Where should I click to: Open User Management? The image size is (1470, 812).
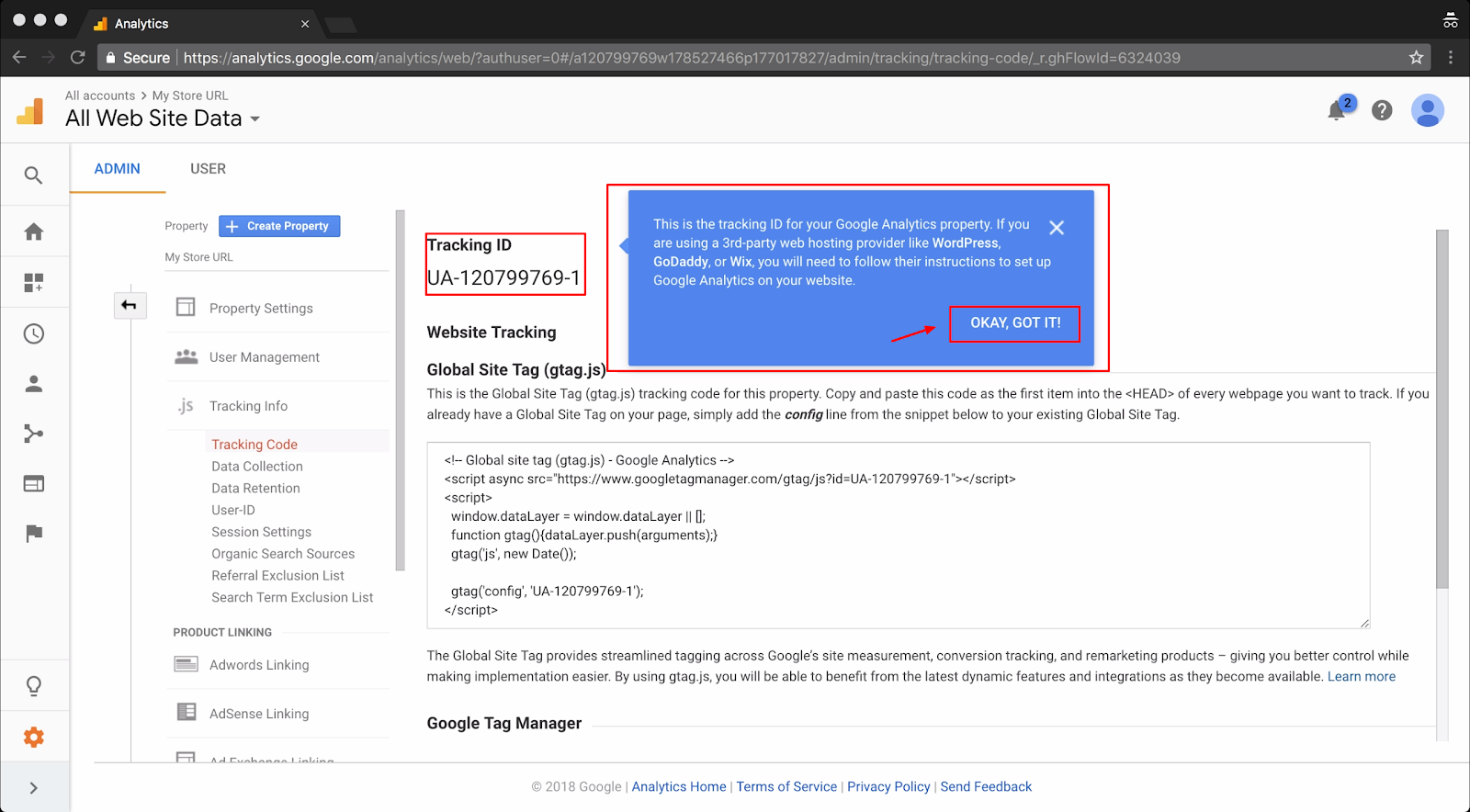[265, 357]
